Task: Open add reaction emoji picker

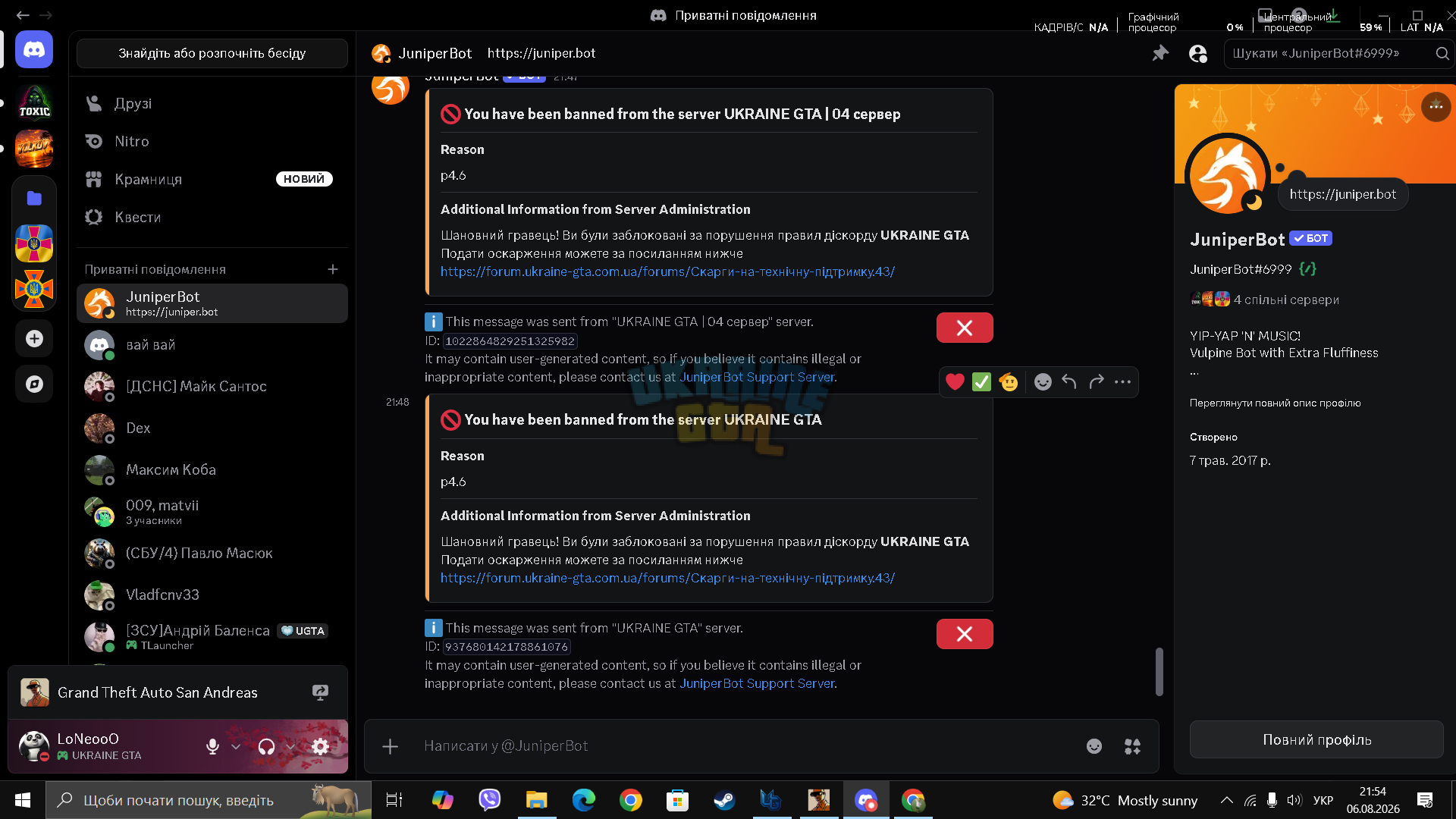Action: (x=1043, y=382)
